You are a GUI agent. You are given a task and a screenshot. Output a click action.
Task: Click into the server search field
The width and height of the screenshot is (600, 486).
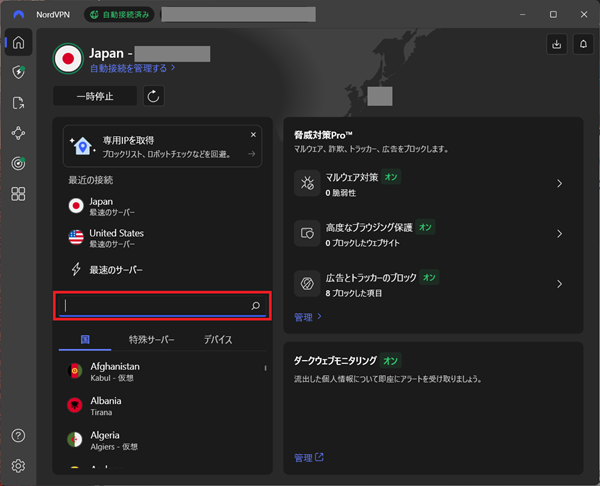pyautogui.click(x=155, y=305)
